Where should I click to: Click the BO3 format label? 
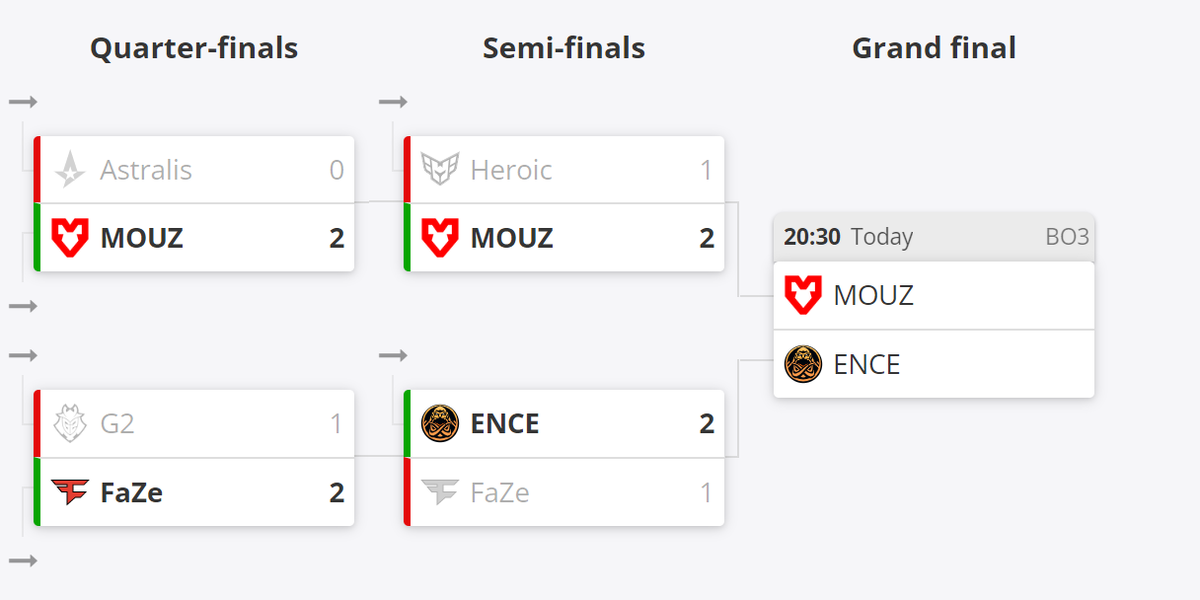point(1064,237)
